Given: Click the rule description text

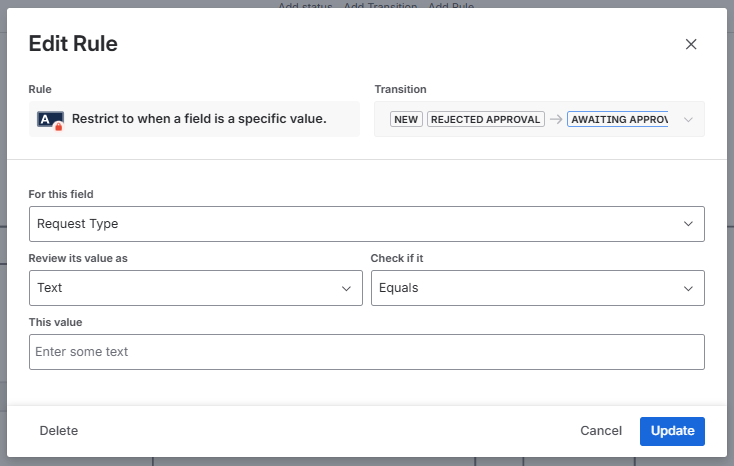Looking at the screenshot, I should tap(199, 119).
